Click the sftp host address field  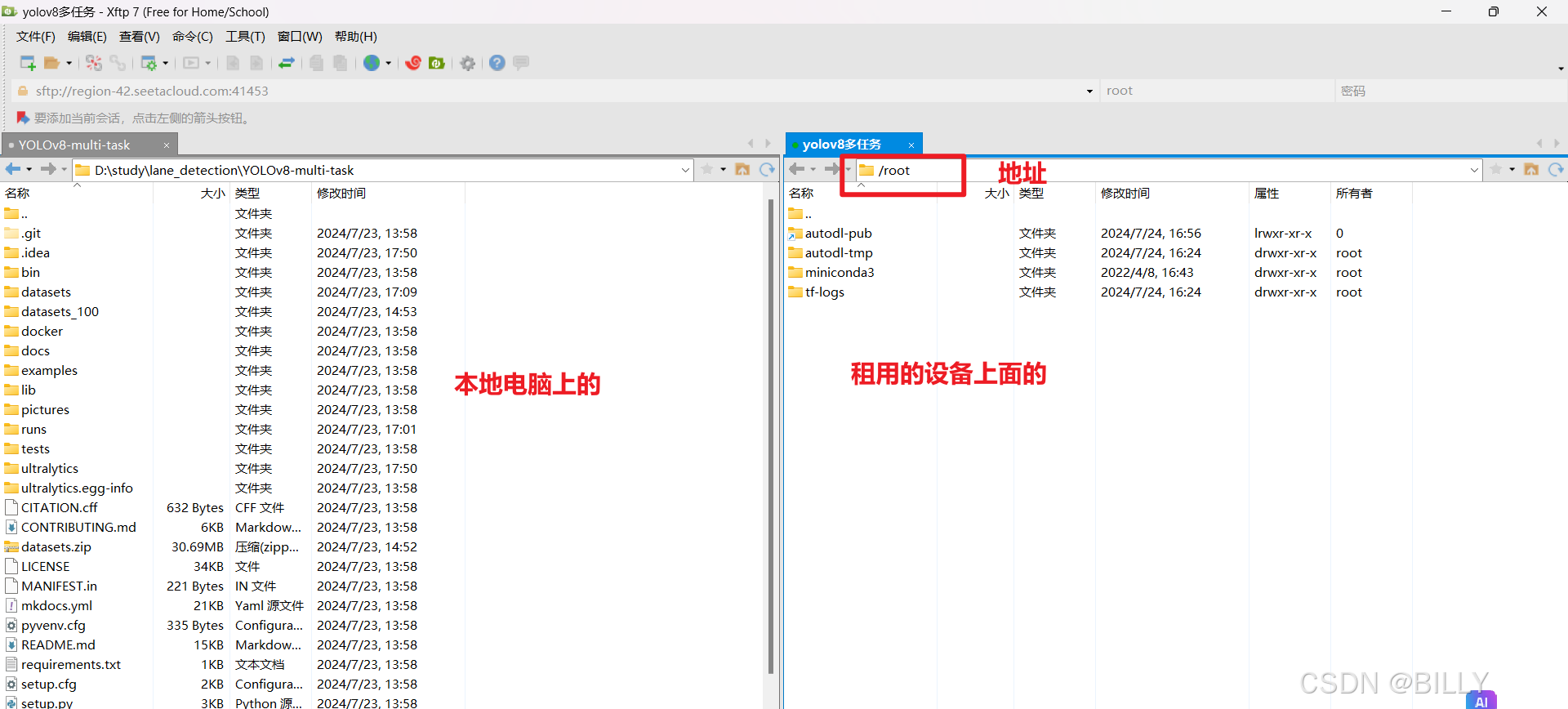(555, 91)
